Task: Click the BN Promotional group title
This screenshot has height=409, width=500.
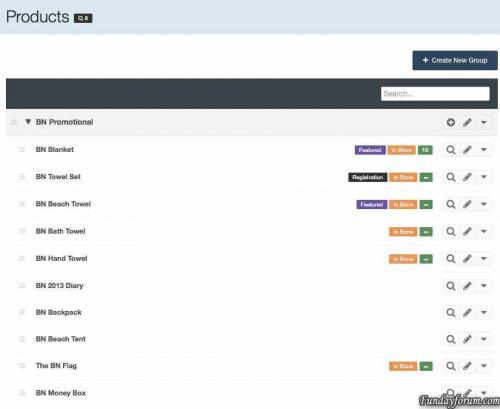Action: [x=64, y=122]
